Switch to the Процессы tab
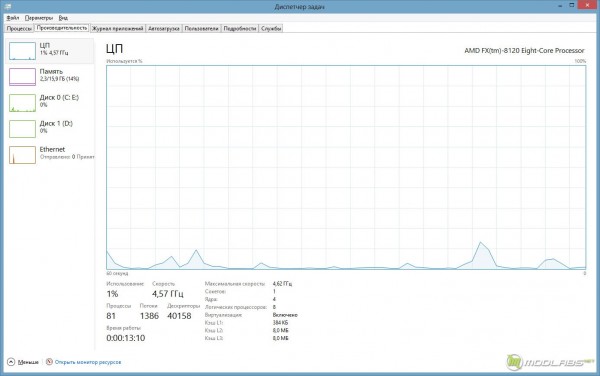Screen dimensions: 600x376 click(x=19, y=29)
